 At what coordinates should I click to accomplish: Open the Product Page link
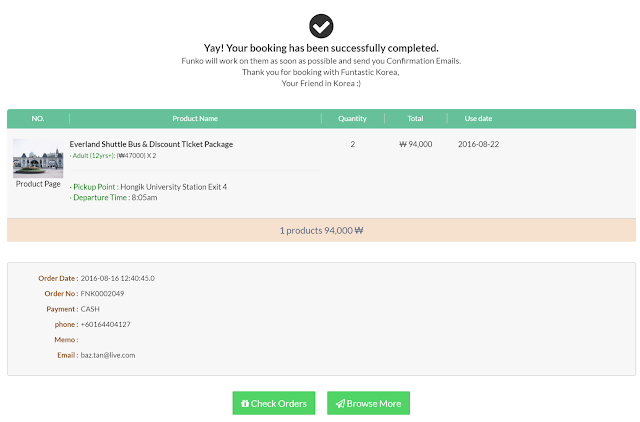tap(38, 184)
